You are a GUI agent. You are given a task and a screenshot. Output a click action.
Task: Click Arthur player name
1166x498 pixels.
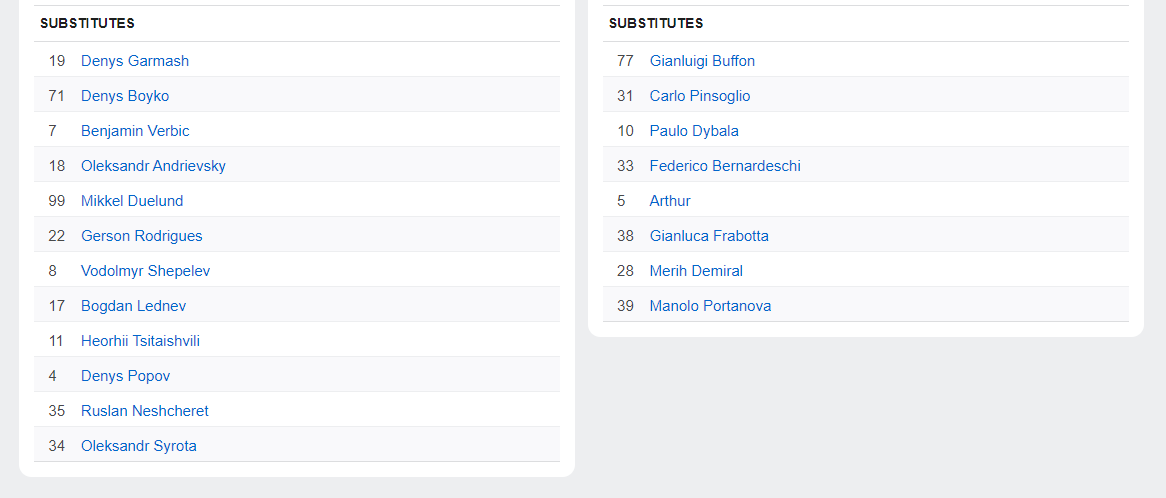point(670,201)
